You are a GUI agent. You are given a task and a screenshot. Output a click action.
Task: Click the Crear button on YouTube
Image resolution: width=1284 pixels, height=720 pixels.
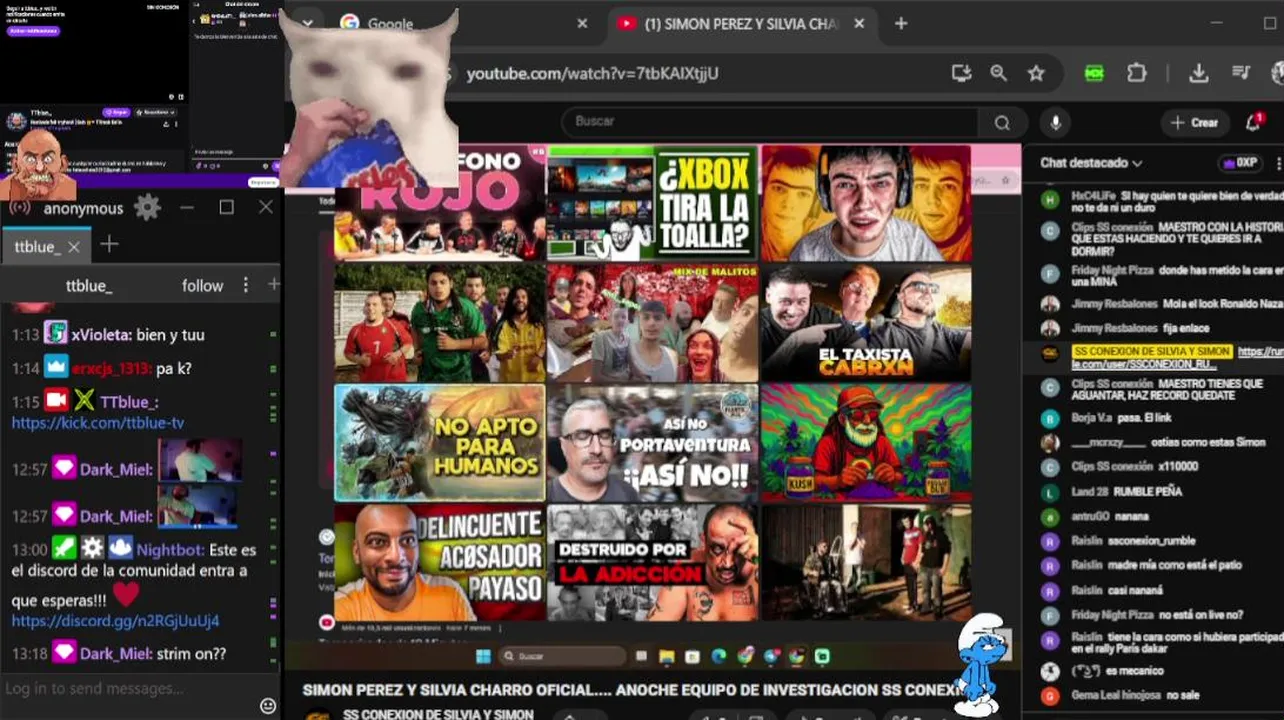(x=1194, y=122)
